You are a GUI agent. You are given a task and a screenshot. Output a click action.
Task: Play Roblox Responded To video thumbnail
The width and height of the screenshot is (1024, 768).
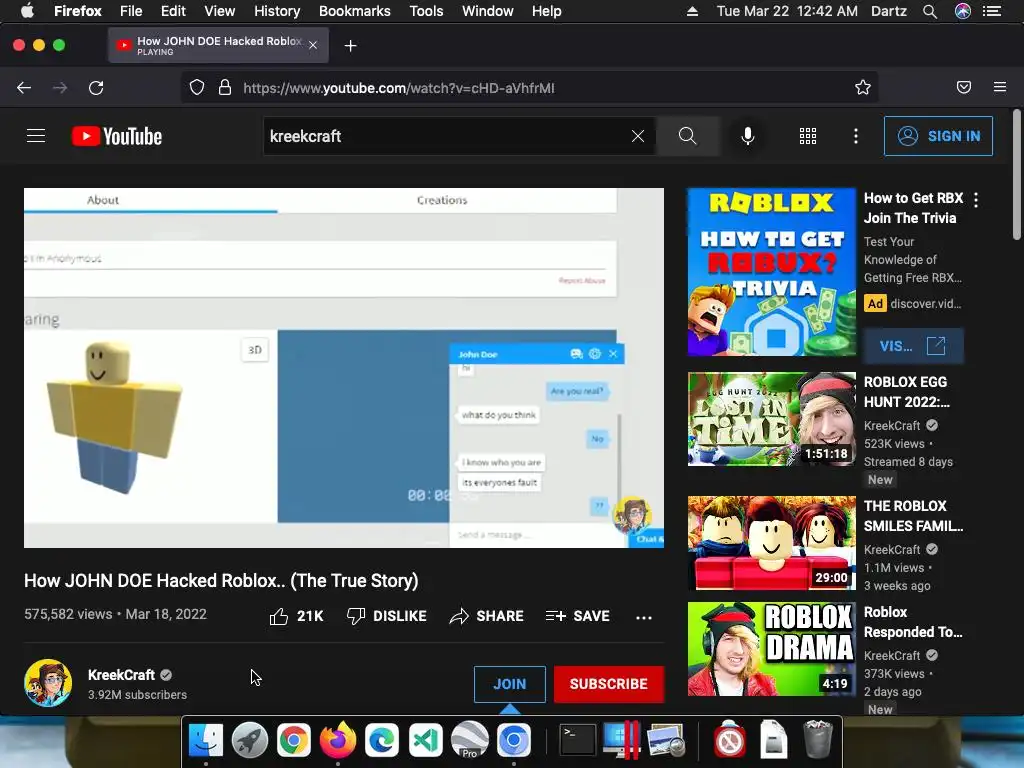(x=772, y=649)
